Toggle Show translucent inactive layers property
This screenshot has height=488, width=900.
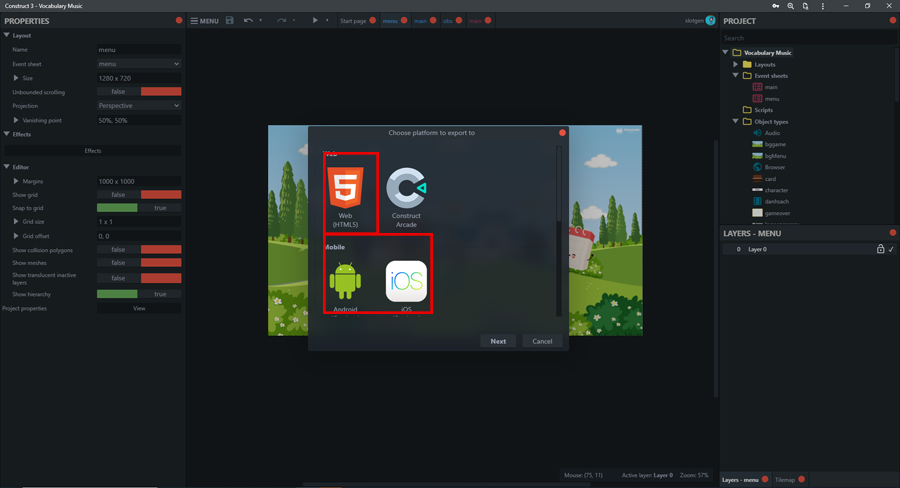point(139,278)
